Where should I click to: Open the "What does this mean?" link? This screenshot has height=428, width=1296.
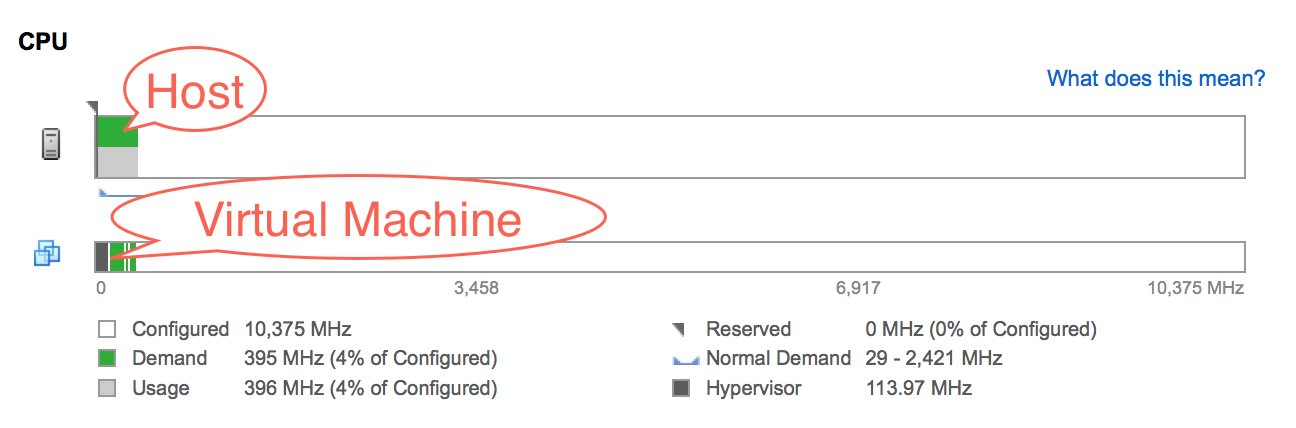[1156, 77]
